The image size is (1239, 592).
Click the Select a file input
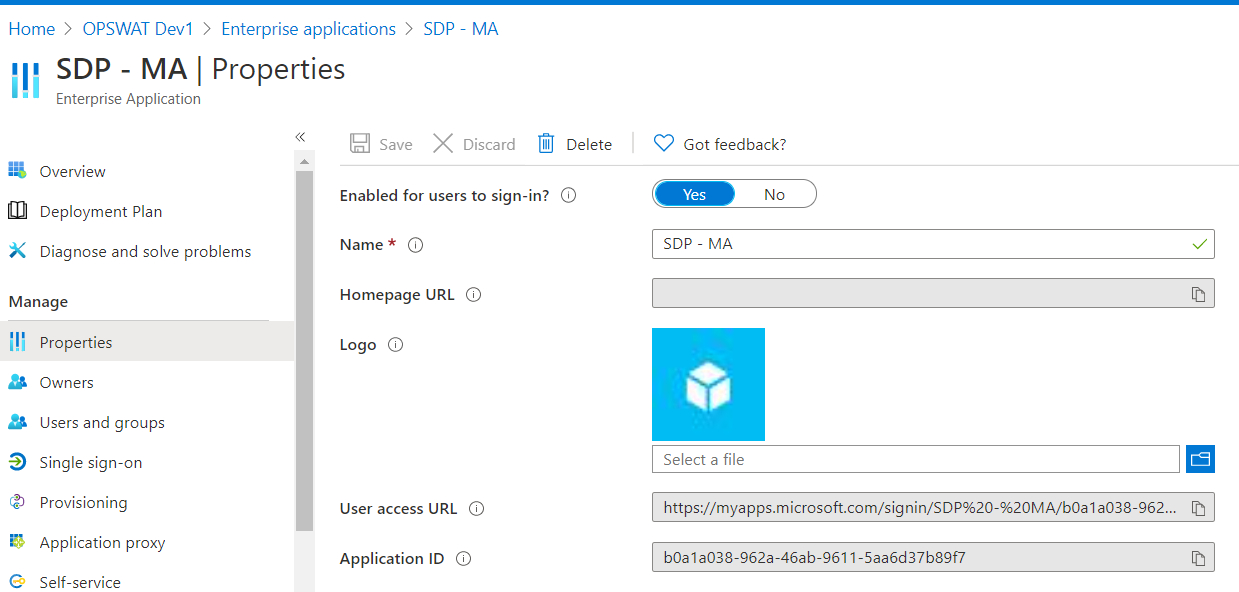click(x=915, y=459)
